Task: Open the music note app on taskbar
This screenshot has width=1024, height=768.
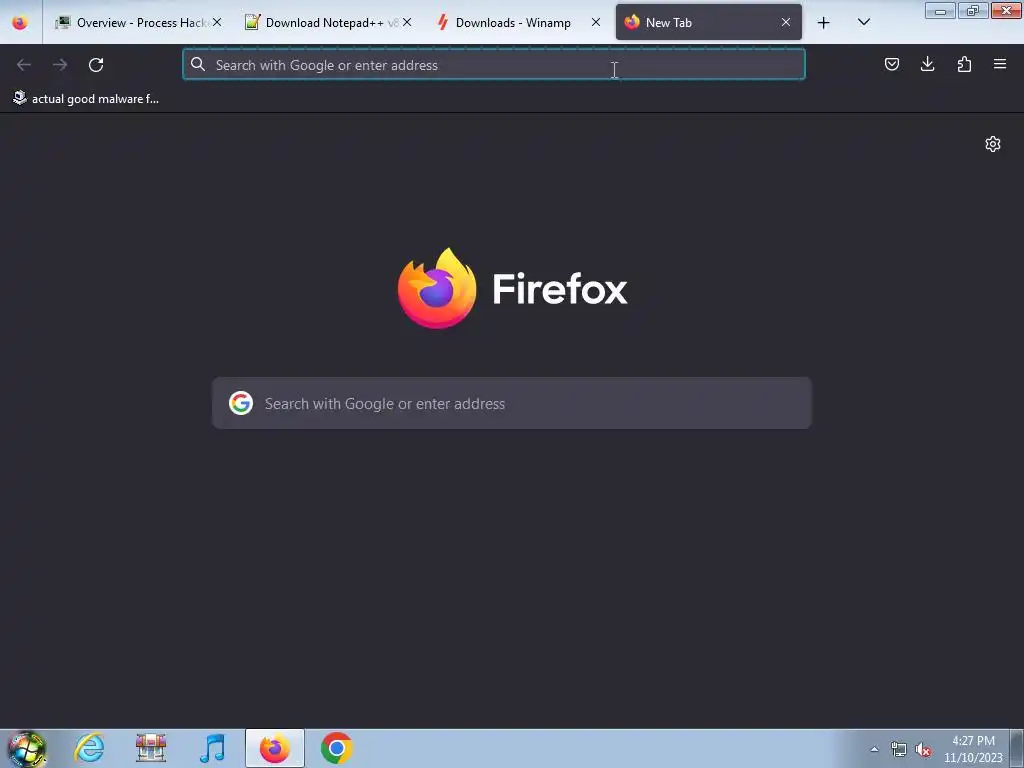Action: (212, 748)
